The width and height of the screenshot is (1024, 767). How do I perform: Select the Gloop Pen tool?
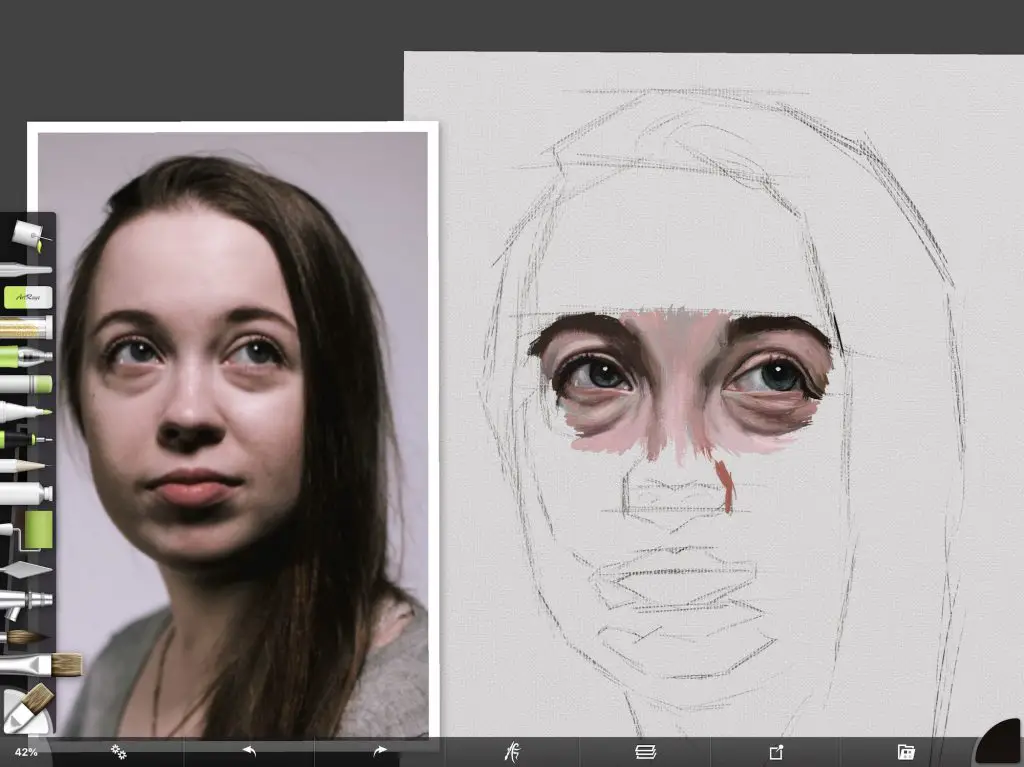pyautogui.click(x=26, y=356)
